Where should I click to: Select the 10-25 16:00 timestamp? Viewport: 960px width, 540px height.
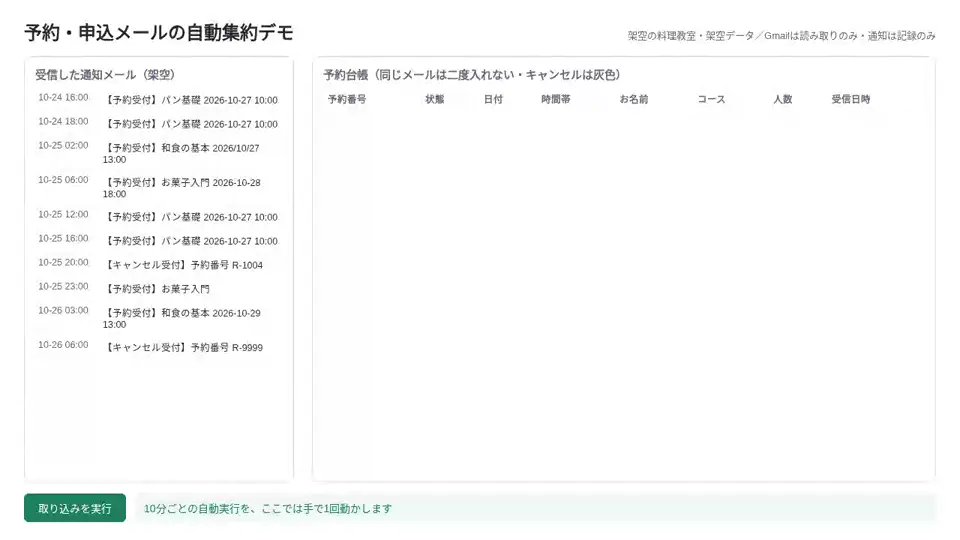pyautogui.click(x=63, y=238)
